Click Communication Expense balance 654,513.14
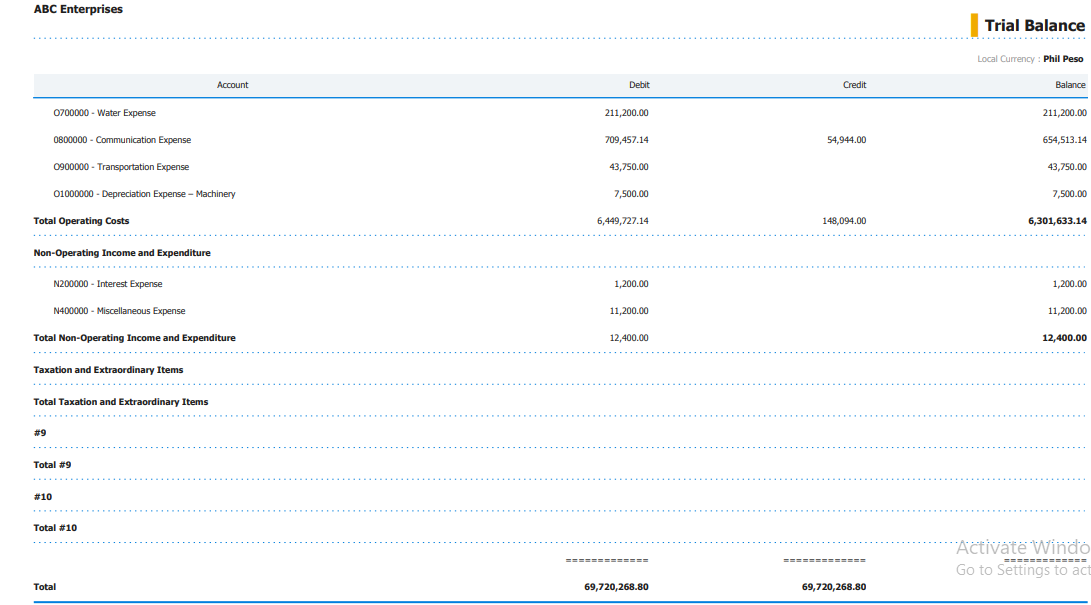Image resolution: width=1091 pixels, height=605 pixels. 1064,140
